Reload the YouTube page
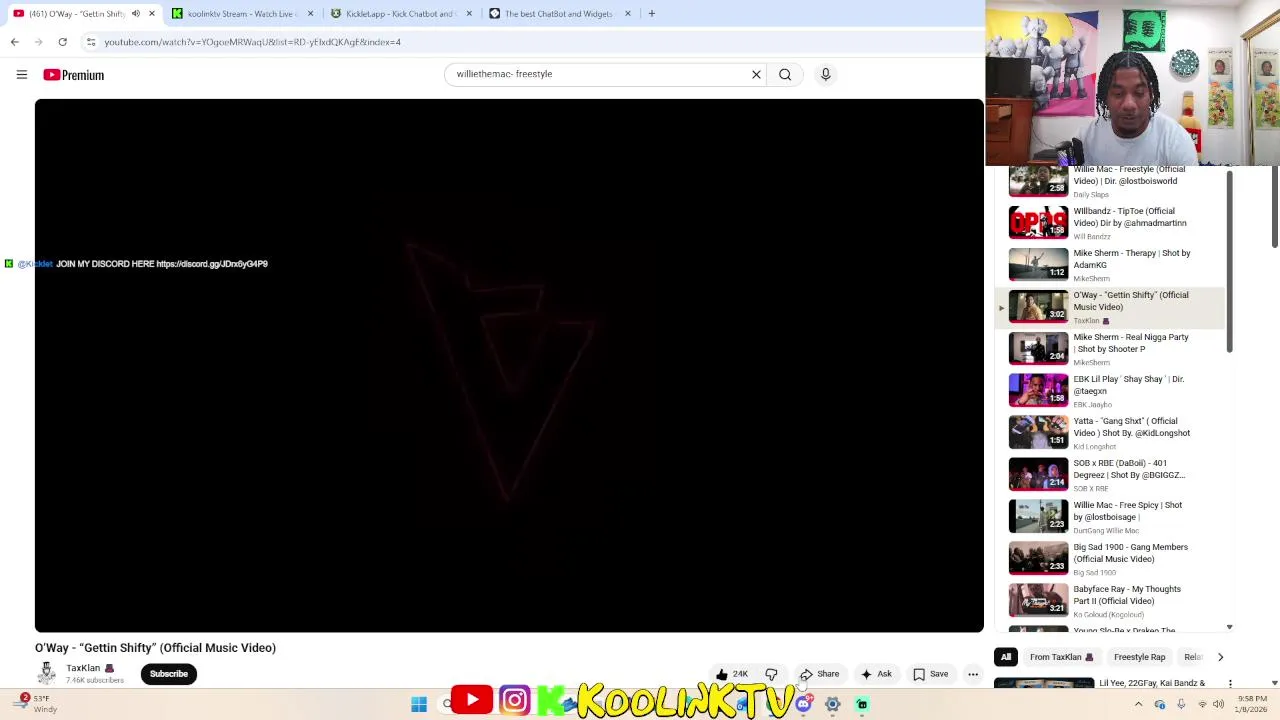1280x720 pixels. (62, 42)
